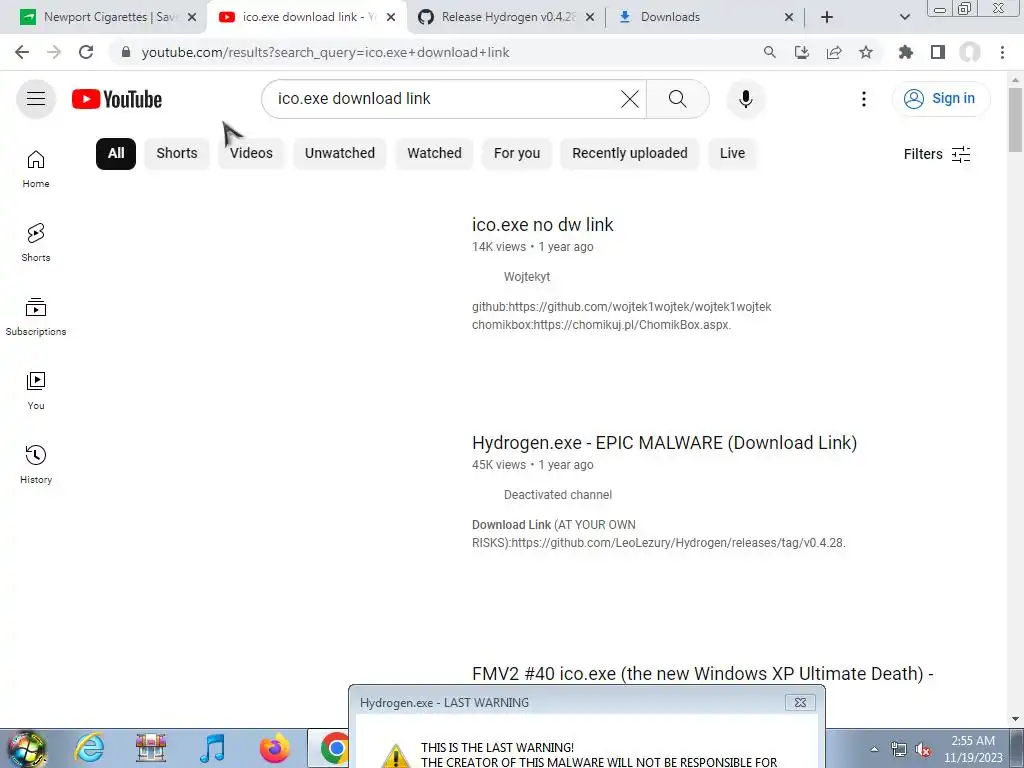Open the YouTube hamburger guide menu
The width and height of the screenshot is (1024, 768).
(x=36, y=99)
